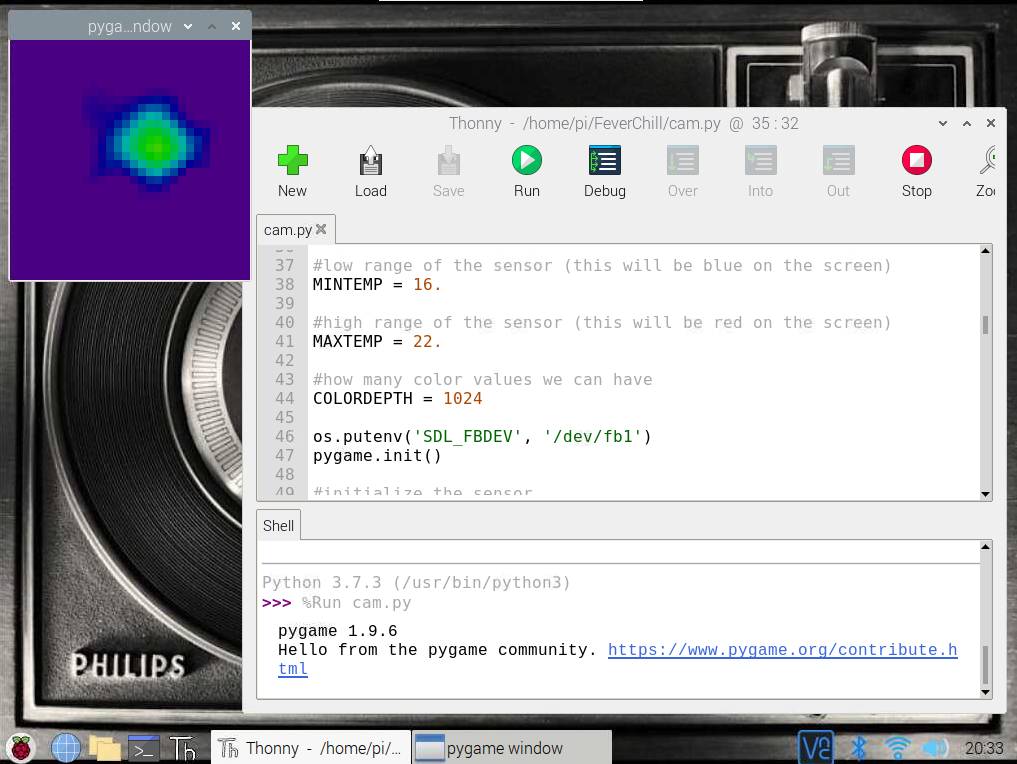Select the step Over icon
Screen dimensions: 1017x764
point(682,160)
